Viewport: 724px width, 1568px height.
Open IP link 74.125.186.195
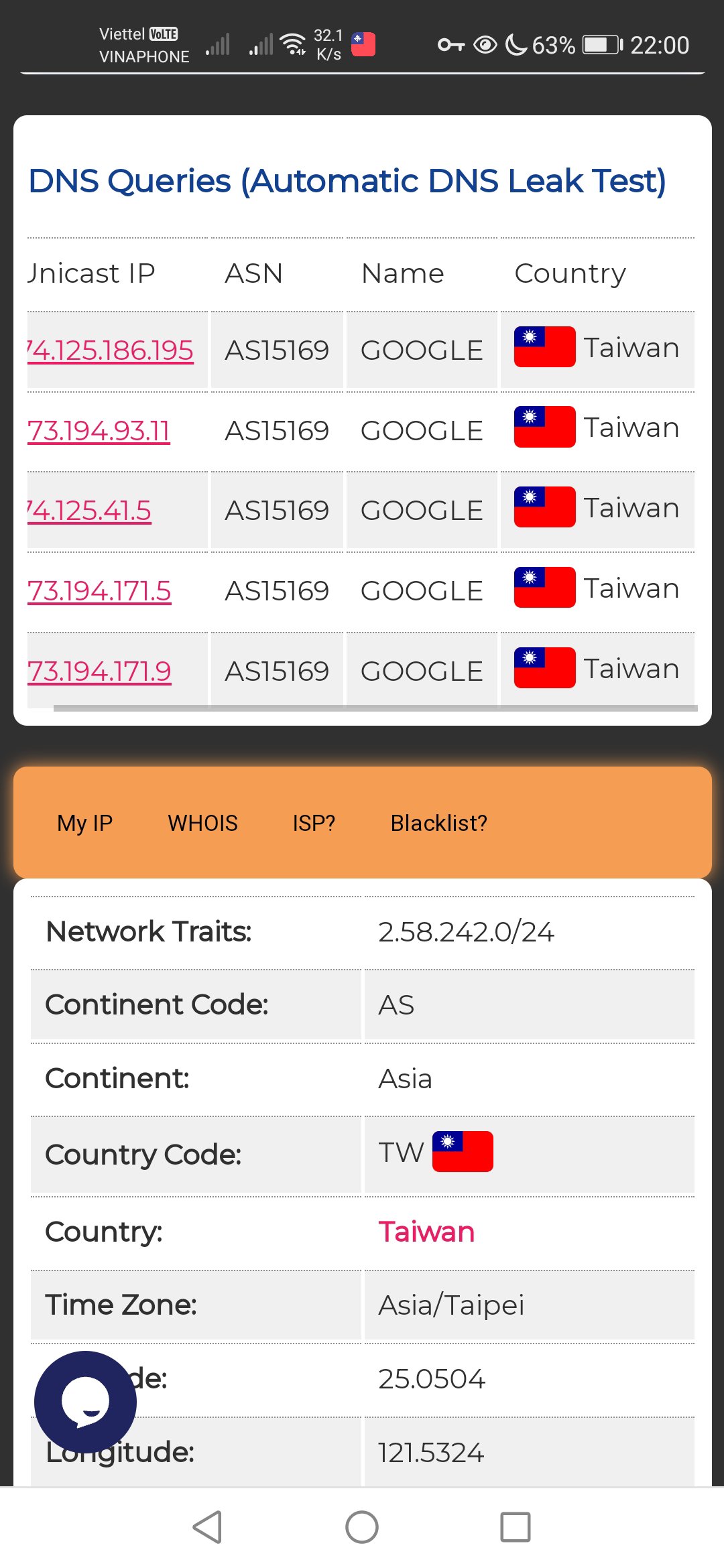click(111, 350)
